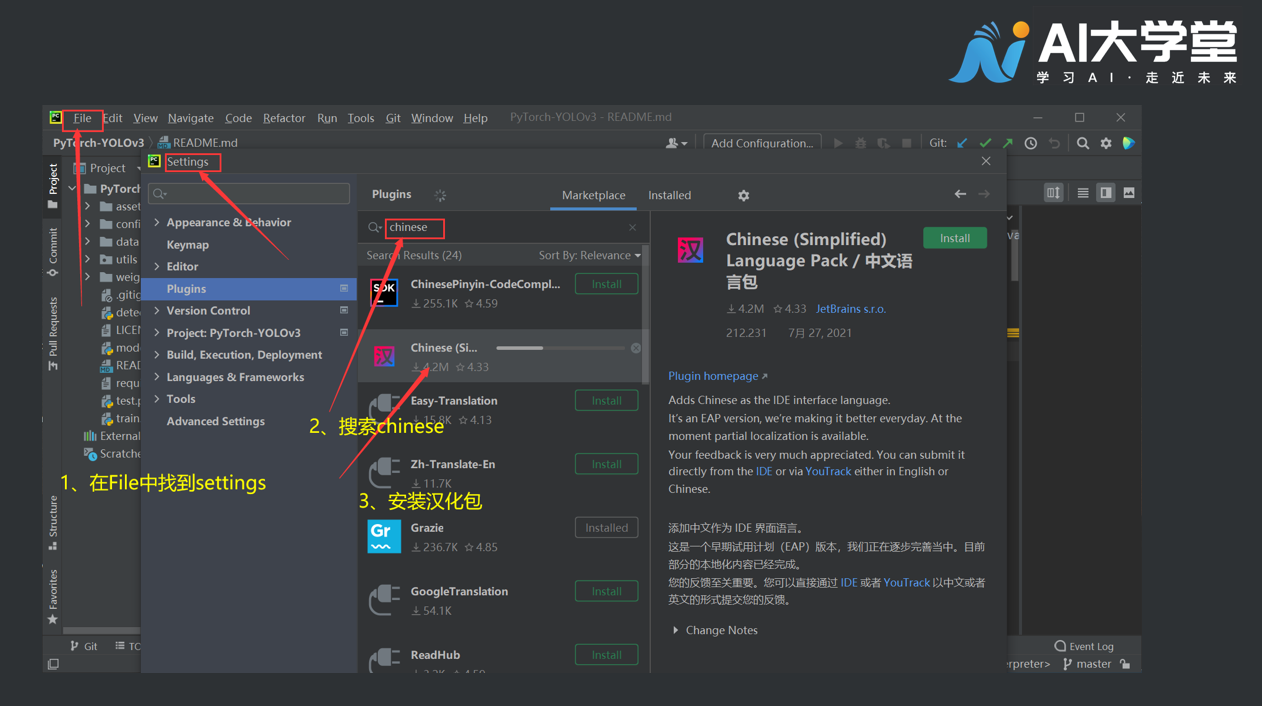Open the Refactor menu
Screen dimensions: 1262x706
click(x=284, y=118)
